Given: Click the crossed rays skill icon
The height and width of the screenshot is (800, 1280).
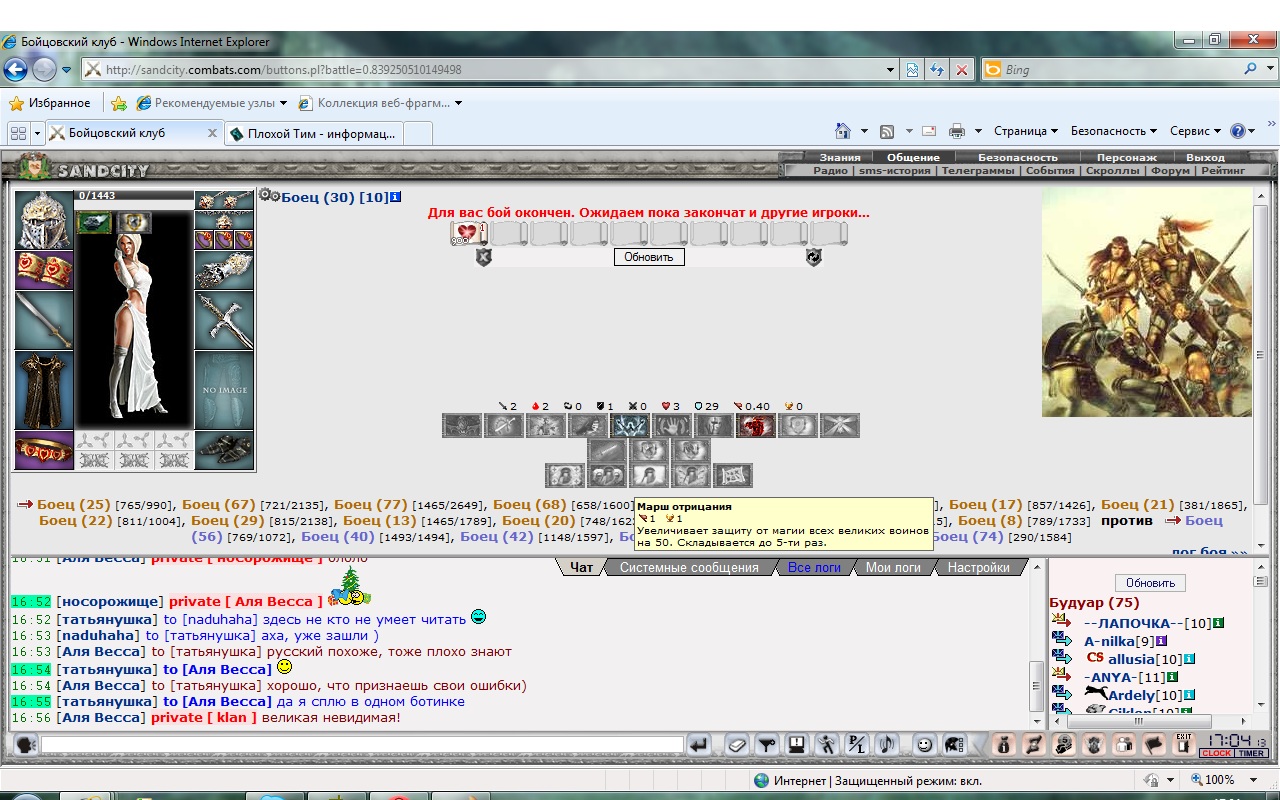Looking at the screenshot, I should coord(840,426).
